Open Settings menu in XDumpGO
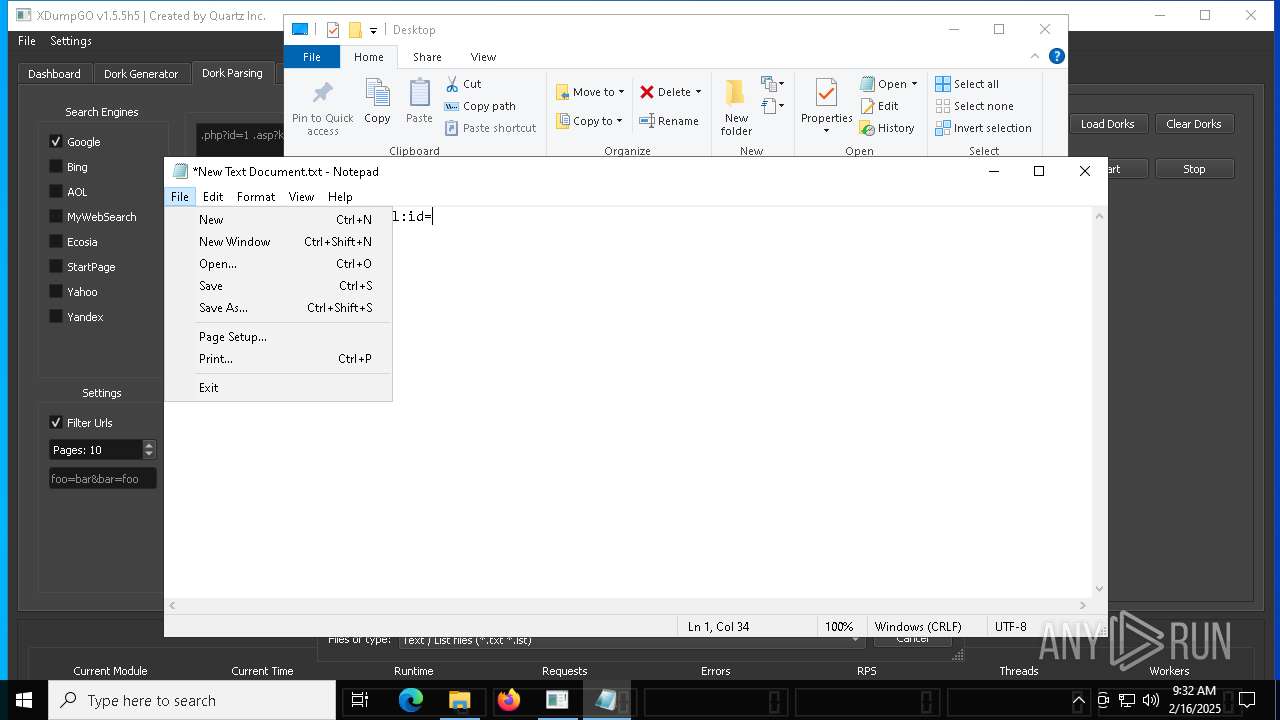This screenshot has height=720, width=1280. coord(71,41)
